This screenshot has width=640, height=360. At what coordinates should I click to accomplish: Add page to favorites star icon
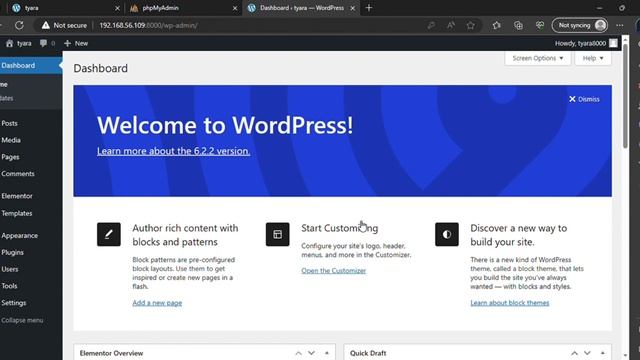[x=471, y=25]
